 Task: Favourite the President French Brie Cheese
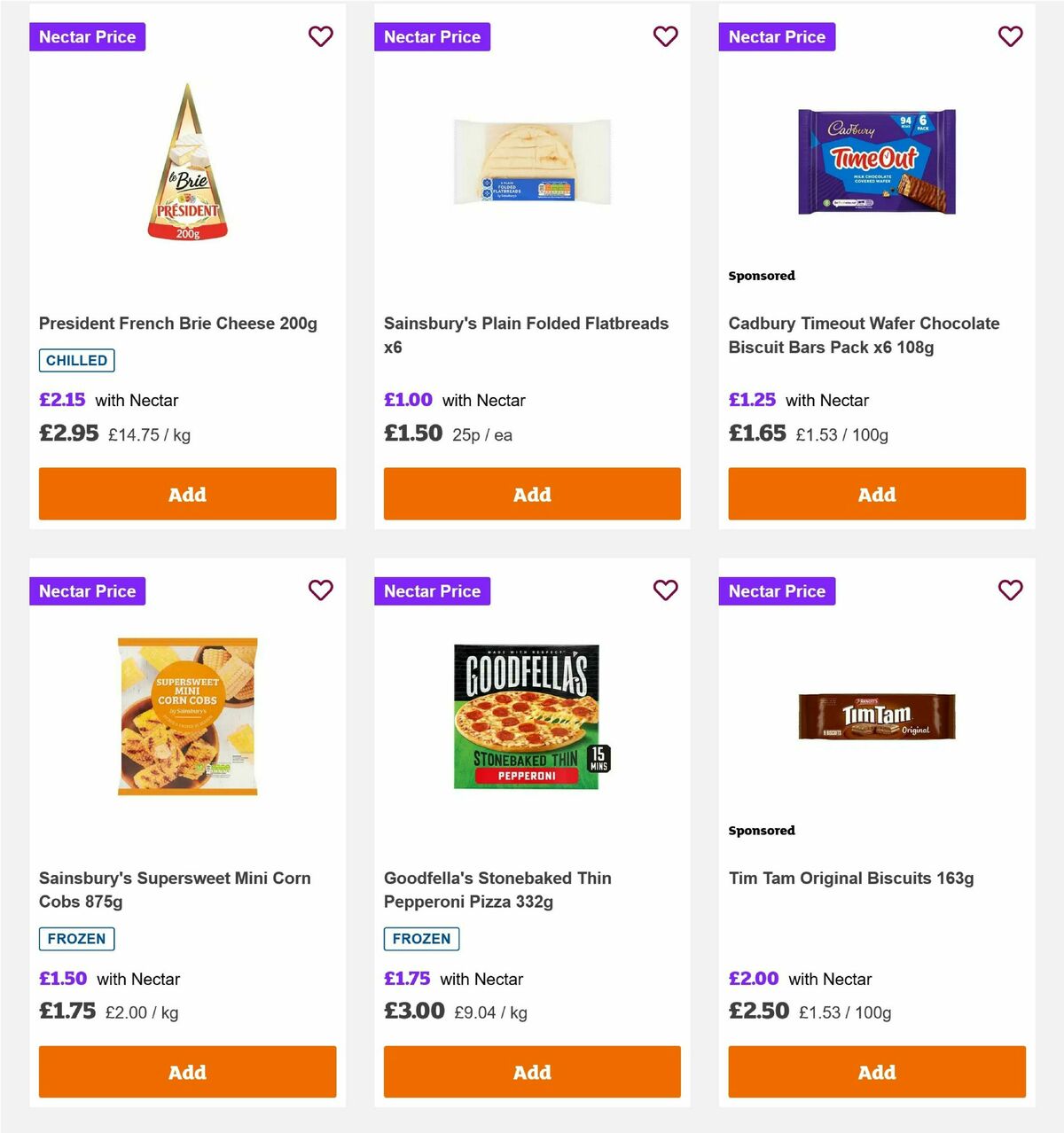tap(321, 36)
